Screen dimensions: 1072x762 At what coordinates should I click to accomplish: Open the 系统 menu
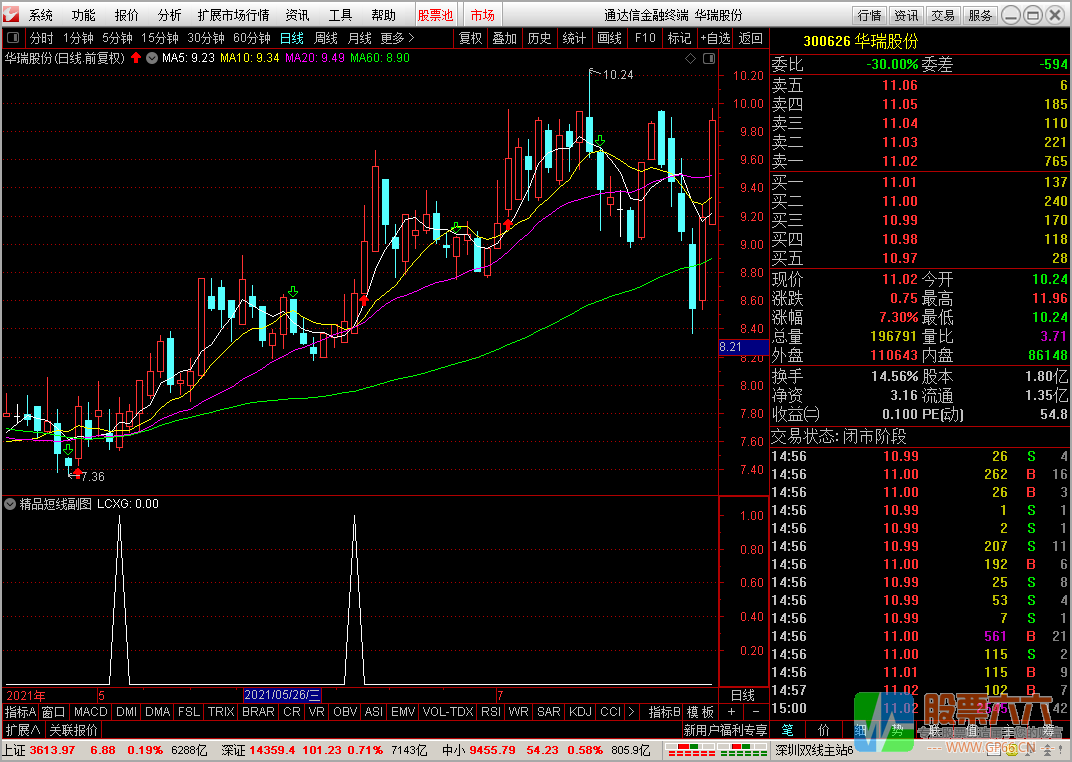coord(41,15)
